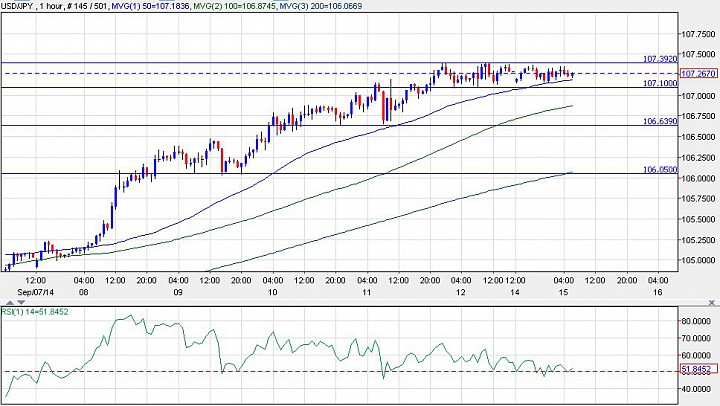Click the up-arrow icon above RSI panel

(x=10, y=303)
